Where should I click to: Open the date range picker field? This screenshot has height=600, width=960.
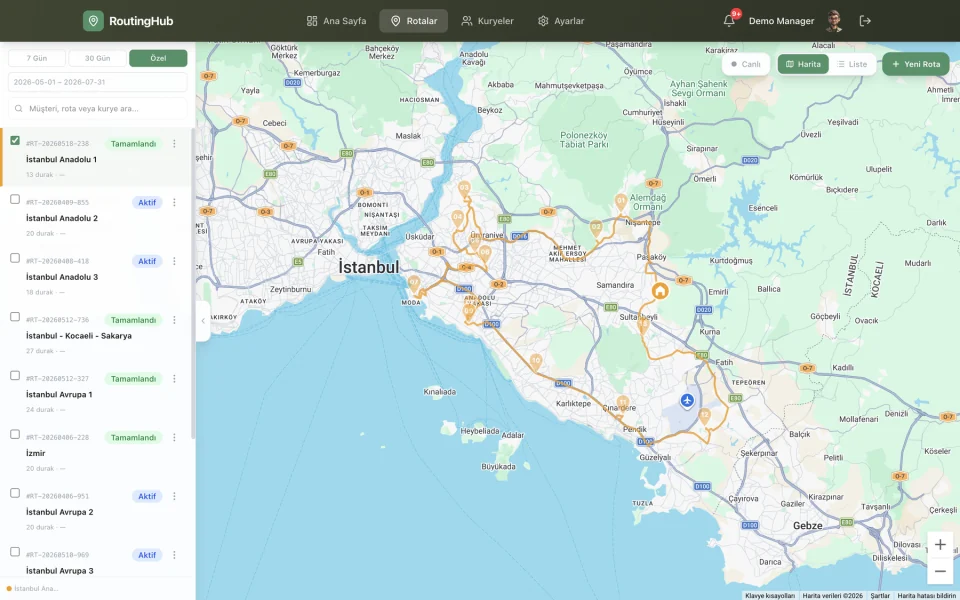pos(97,82)
